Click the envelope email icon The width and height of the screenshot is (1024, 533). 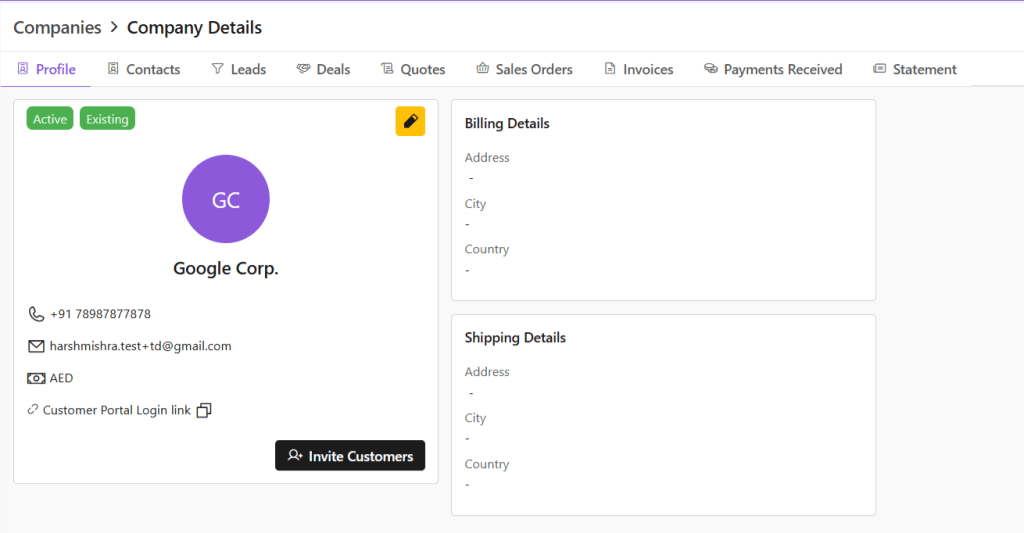(x=36, y=346)
